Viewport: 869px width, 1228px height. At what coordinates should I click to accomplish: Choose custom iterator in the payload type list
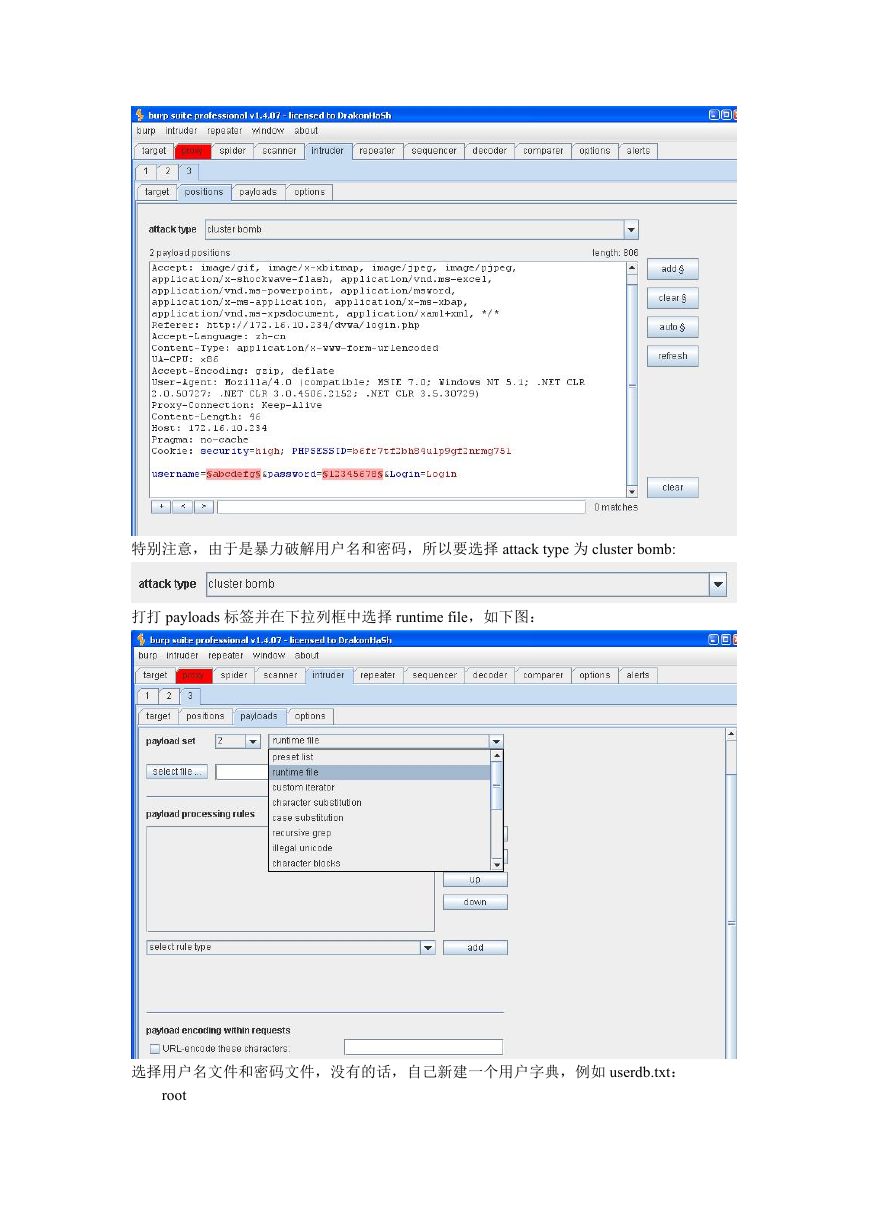[x=379, y=788]
